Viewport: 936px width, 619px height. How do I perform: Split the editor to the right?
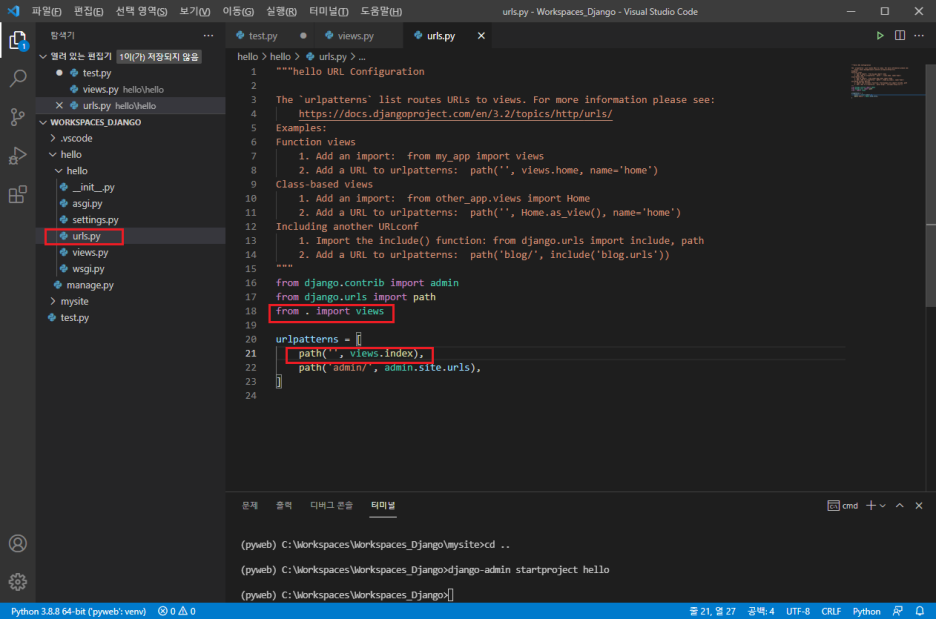point(900,36)
